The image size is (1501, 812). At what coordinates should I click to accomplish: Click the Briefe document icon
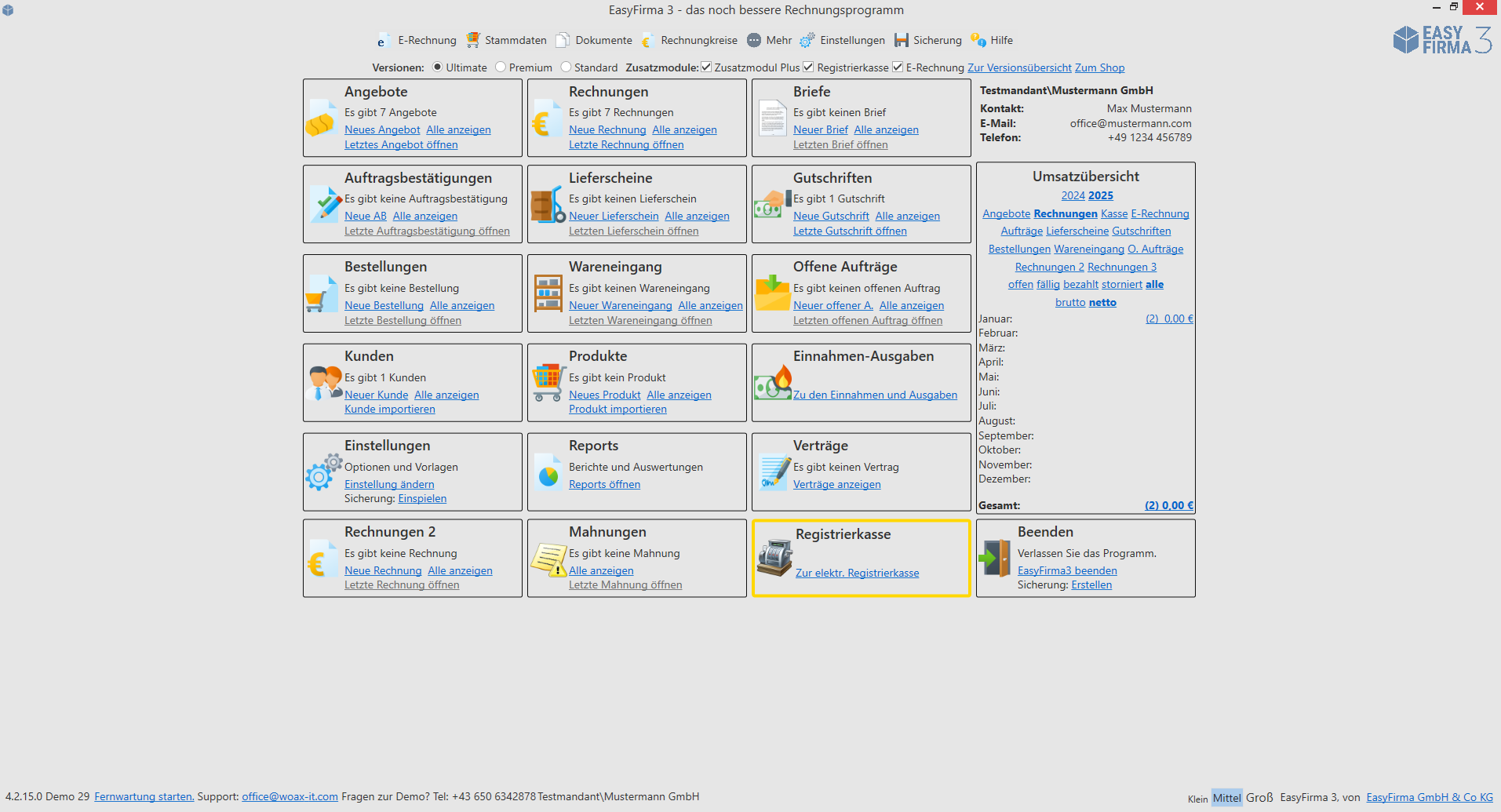773,119
